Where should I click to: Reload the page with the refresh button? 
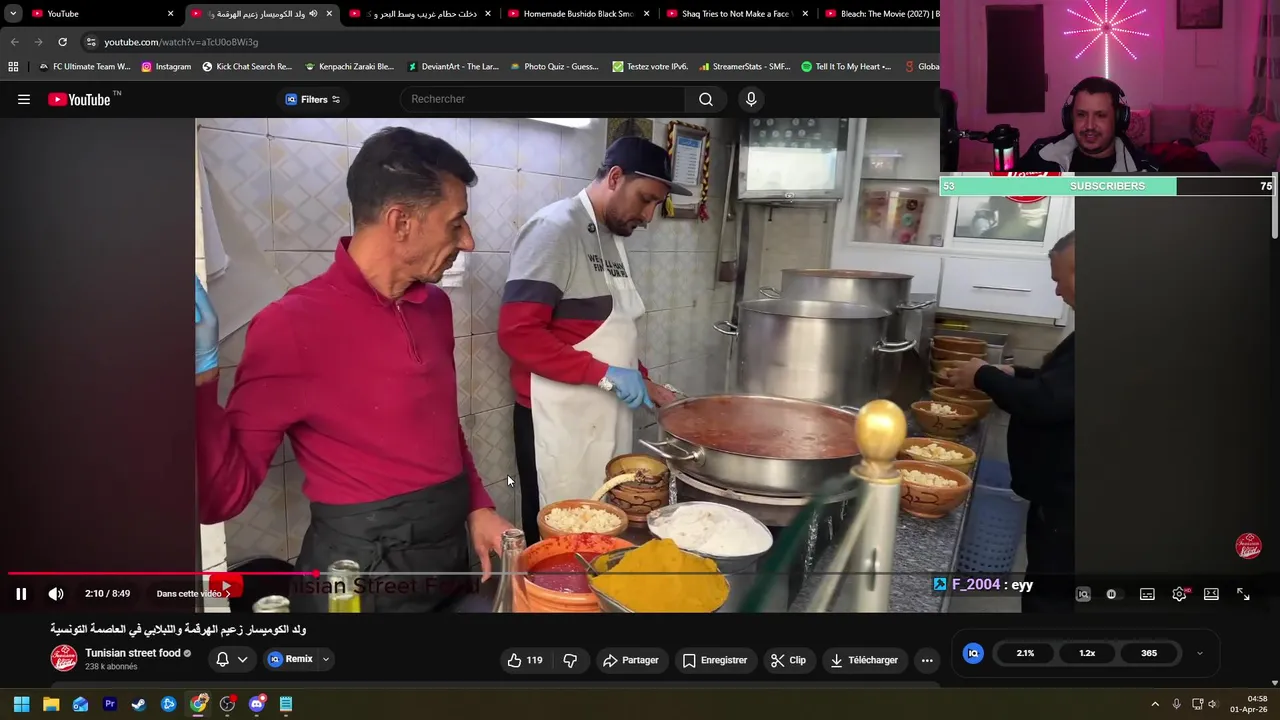(62, 42)
